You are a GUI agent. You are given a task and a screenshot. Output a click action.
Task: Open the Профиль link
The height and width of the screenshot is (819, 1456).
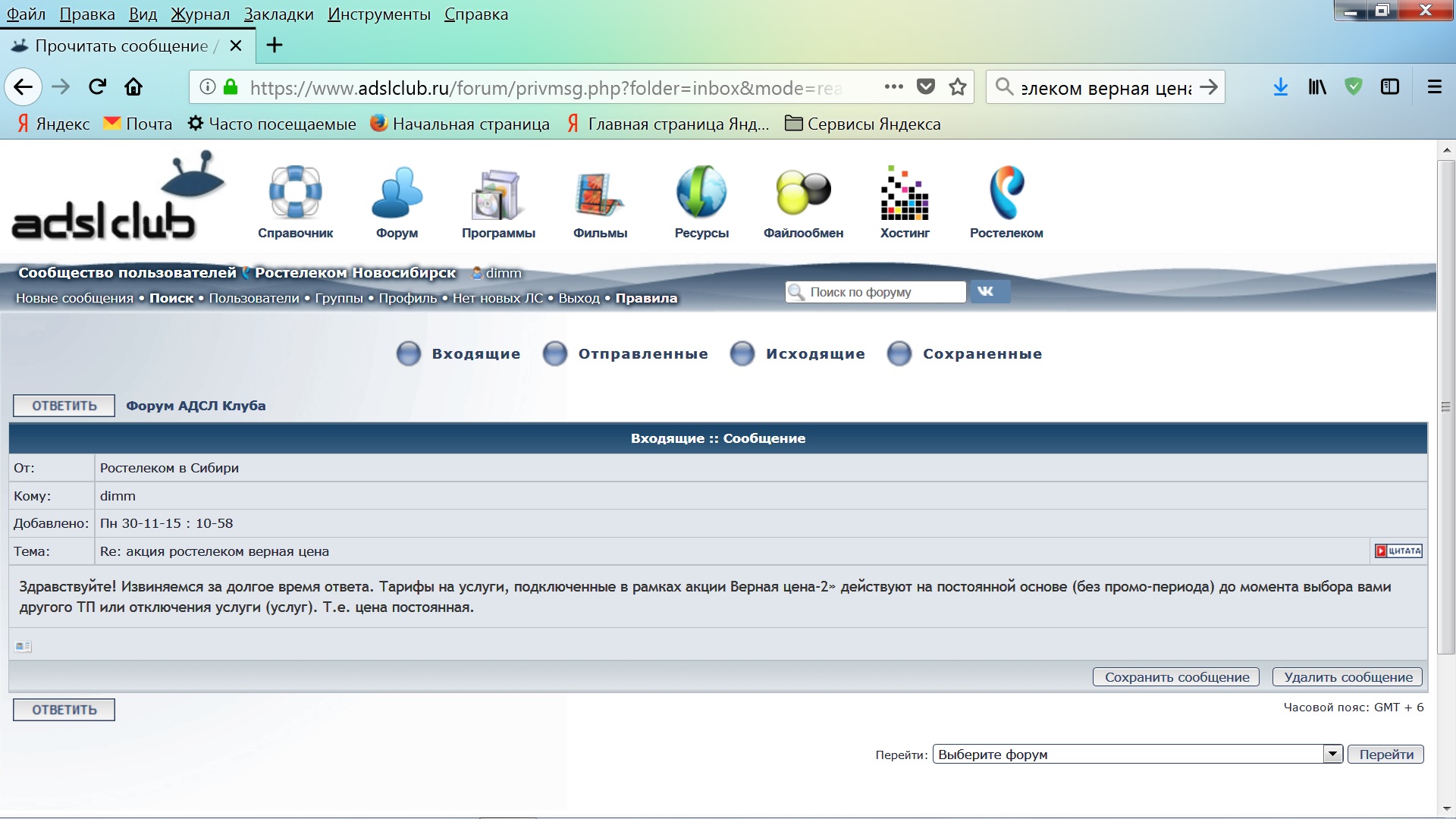[408, 298]
